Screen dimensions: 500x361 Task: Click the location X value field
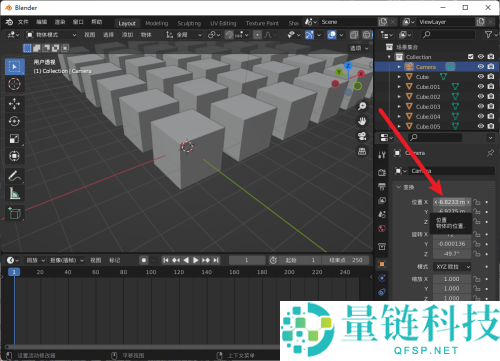452,202
